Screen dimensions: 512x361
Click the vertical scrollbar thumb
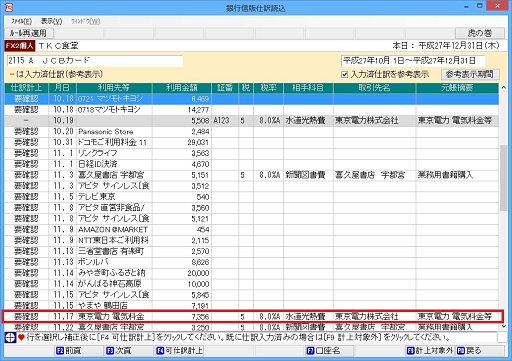(503, 177)
